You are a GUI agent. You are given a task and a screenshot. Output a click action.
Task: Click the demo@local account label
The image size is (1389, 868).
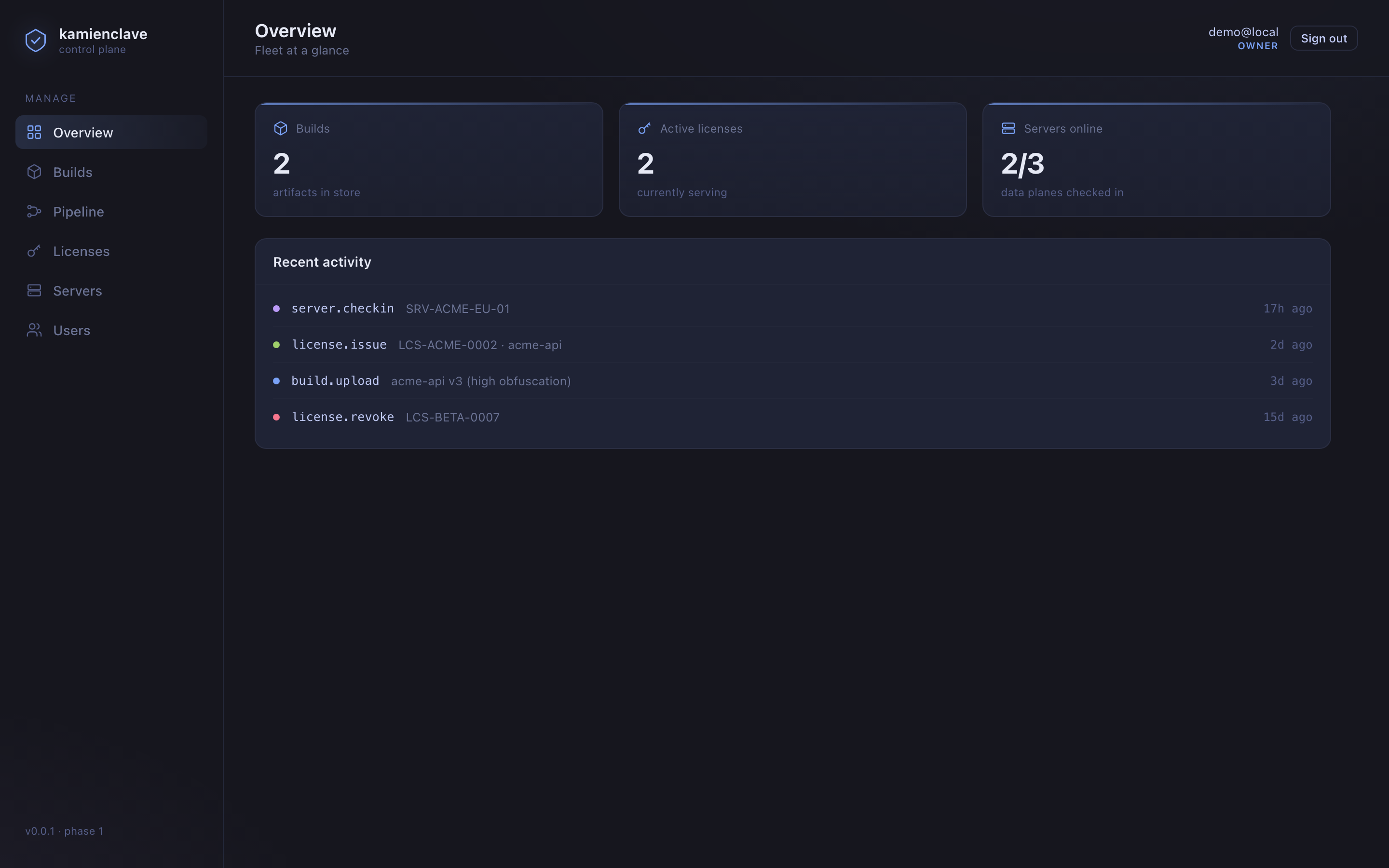[1243, 32]
